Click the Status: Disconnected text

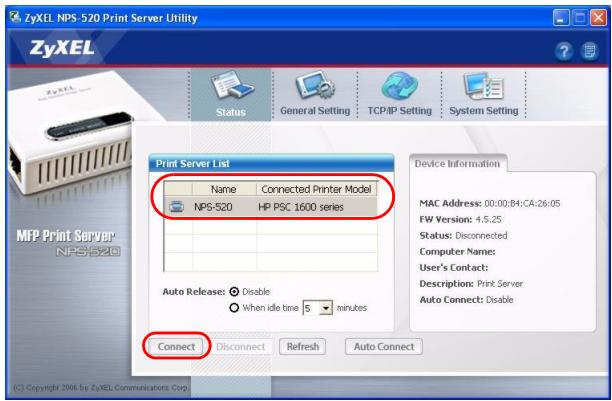pos(463,235)
